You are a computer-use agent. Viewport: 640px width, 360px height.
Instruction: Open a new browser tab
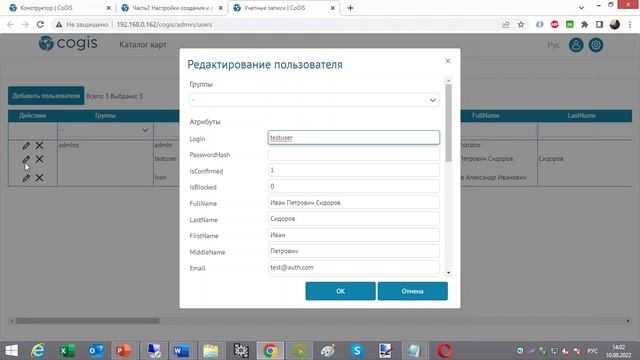[350, 8]
